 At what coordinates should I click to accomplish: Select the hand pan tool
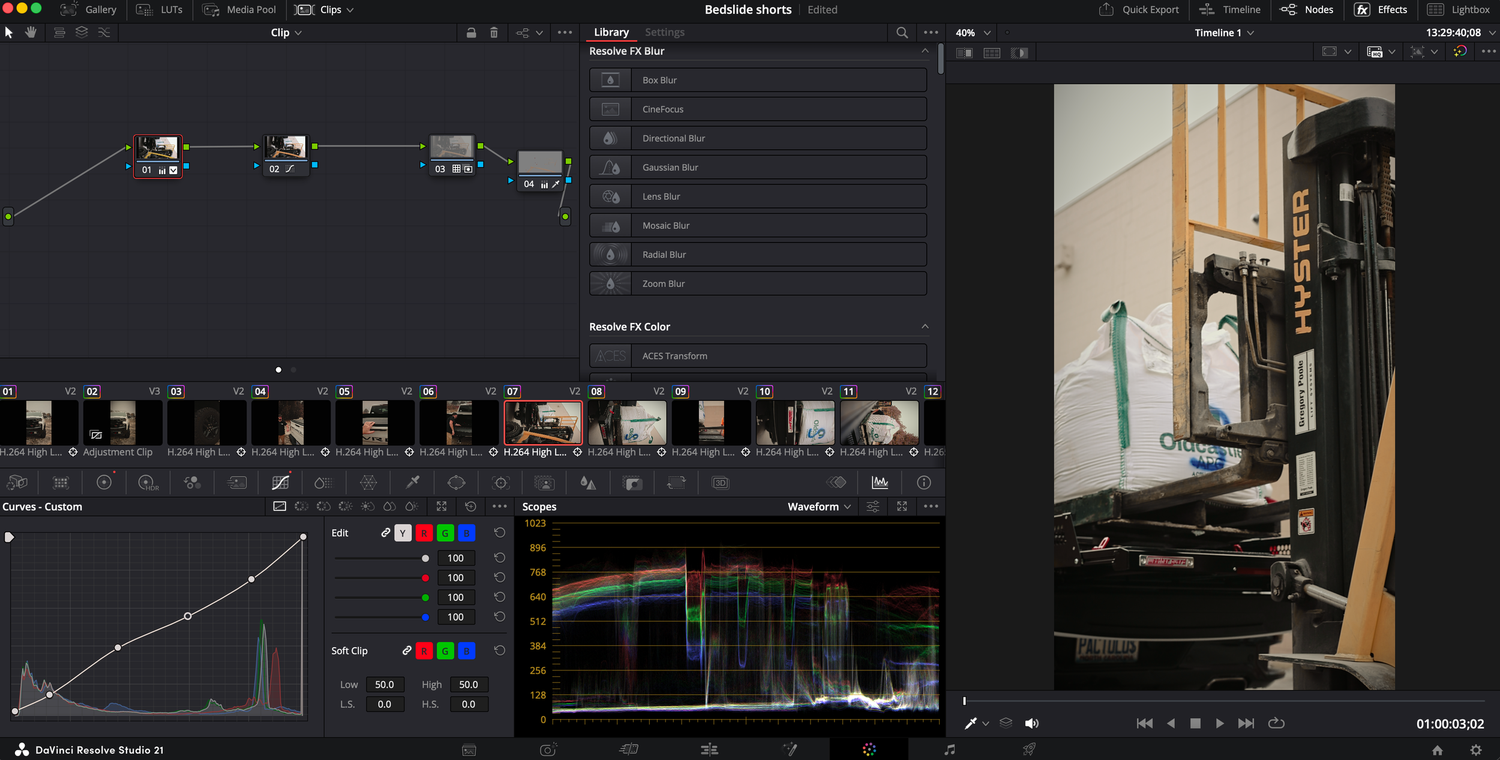pos(31,32)
